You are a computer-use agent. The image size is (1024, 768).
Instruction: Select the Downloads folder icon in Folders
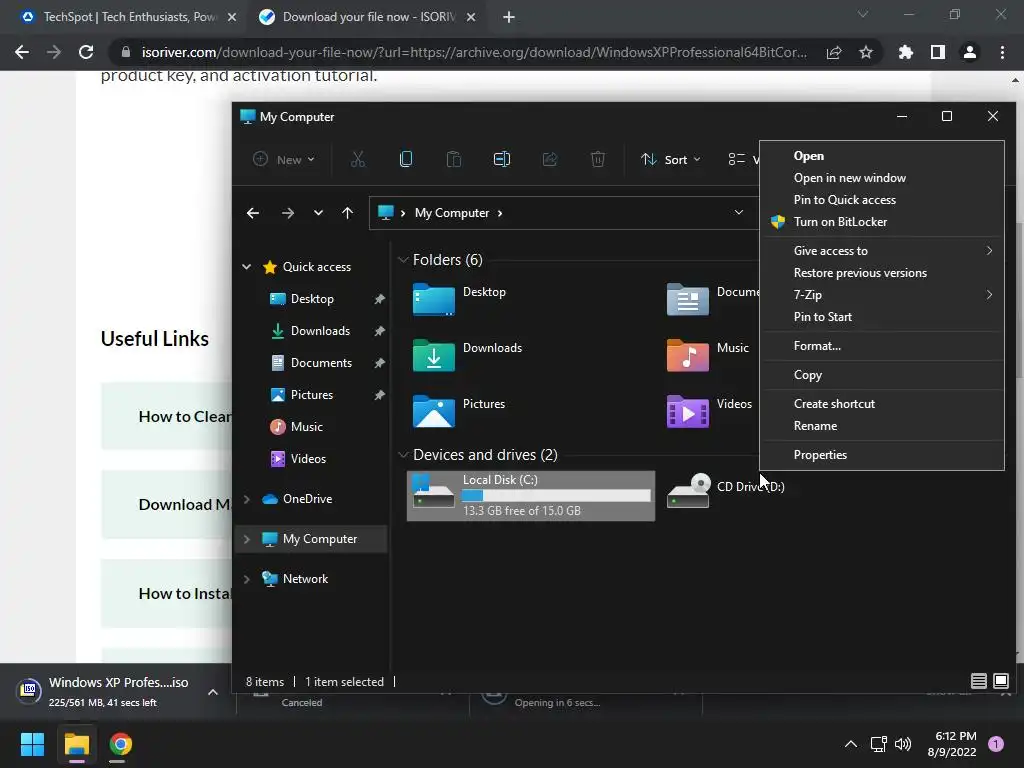pyautogui.click(x=434, y=356)
